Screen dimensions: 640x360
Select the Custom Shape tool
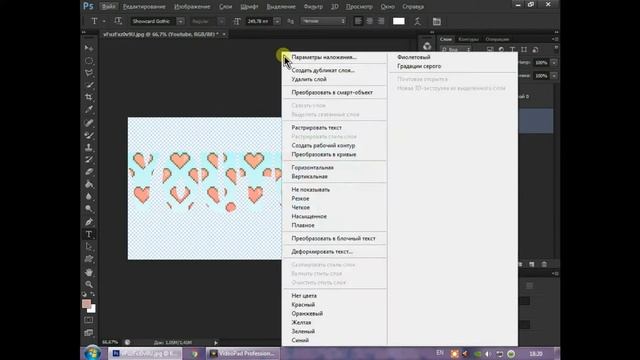point(89,259)
